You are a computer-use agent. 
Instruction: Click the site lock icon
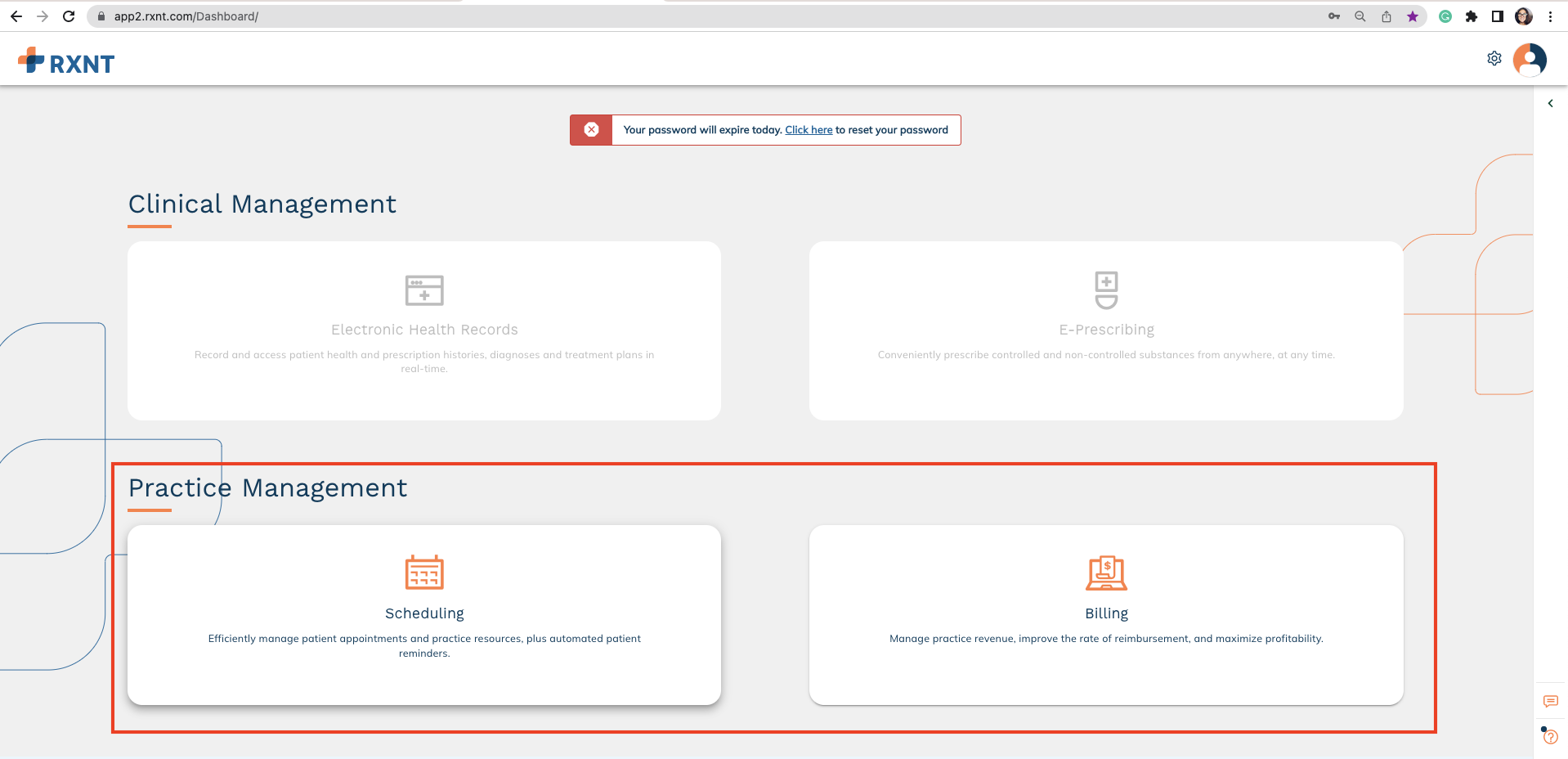[101, 16]
